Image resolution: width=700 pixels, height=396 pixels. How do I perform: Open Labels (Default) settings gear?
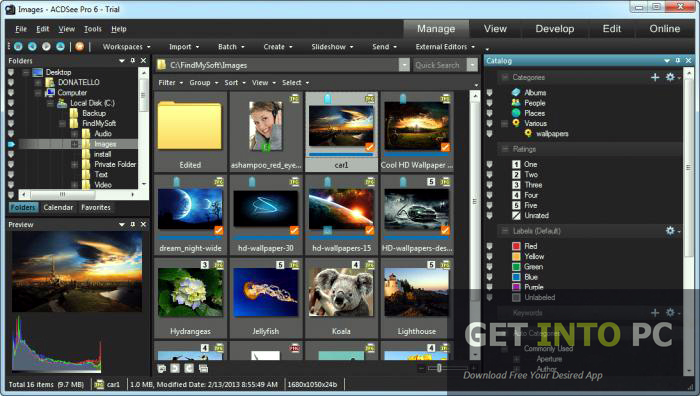click(x=670, y=230)
